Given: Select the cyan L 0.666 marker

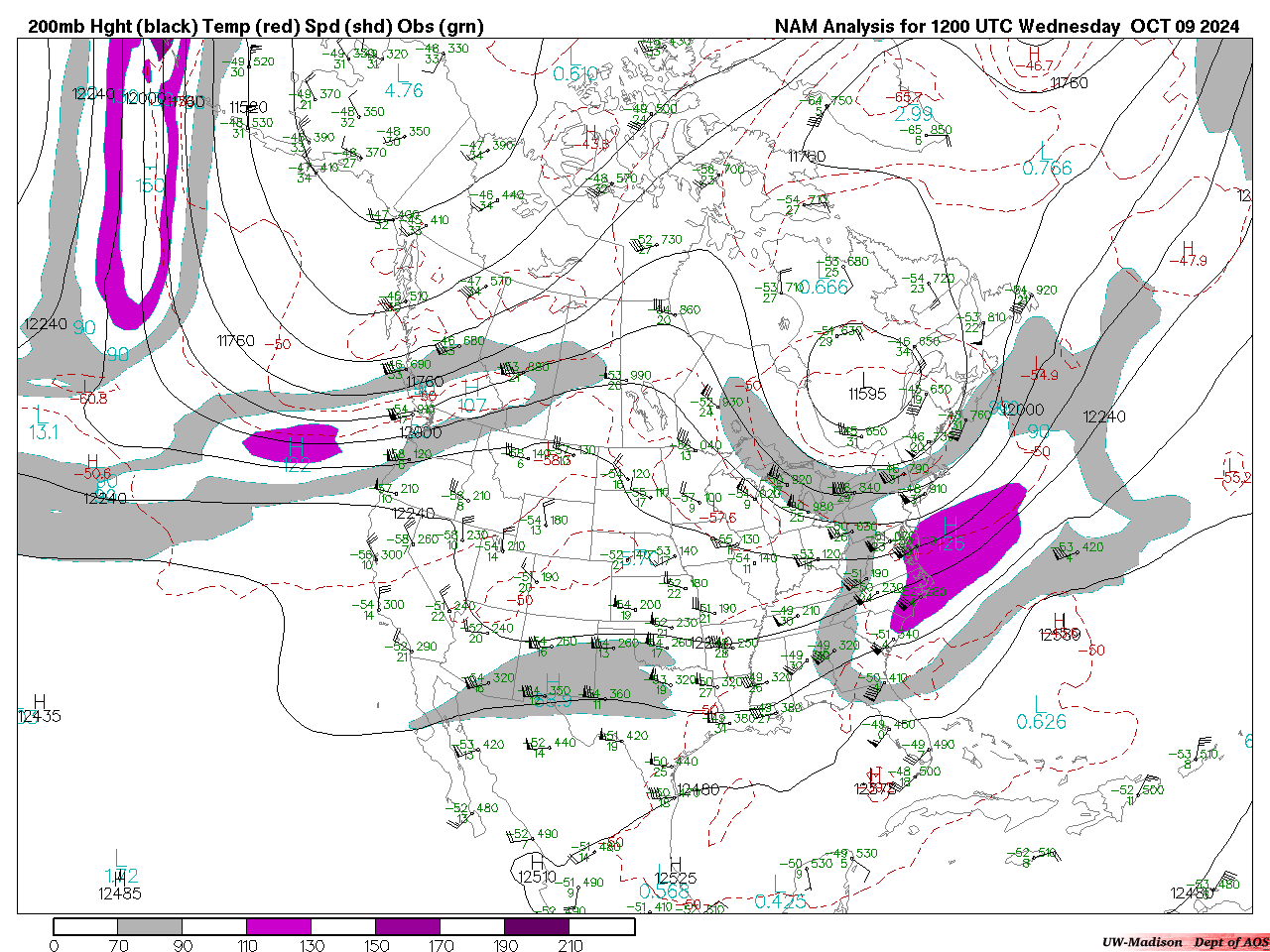Looking at the screenshot, I should 823,280.
